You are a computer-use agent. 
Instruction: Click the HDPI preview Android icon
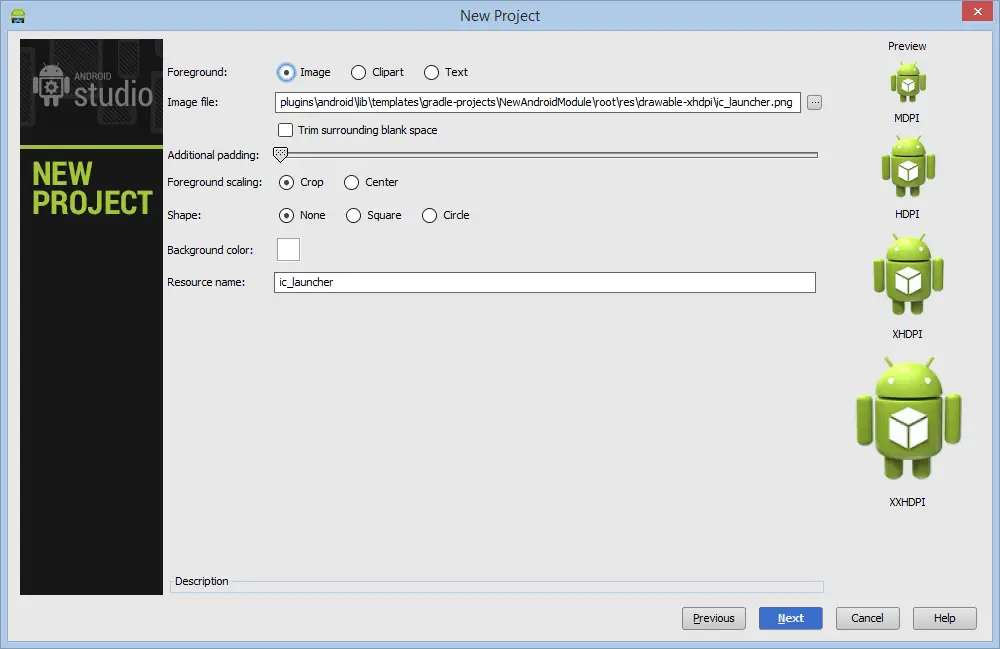pyautogui.click(x=907, y=168)
